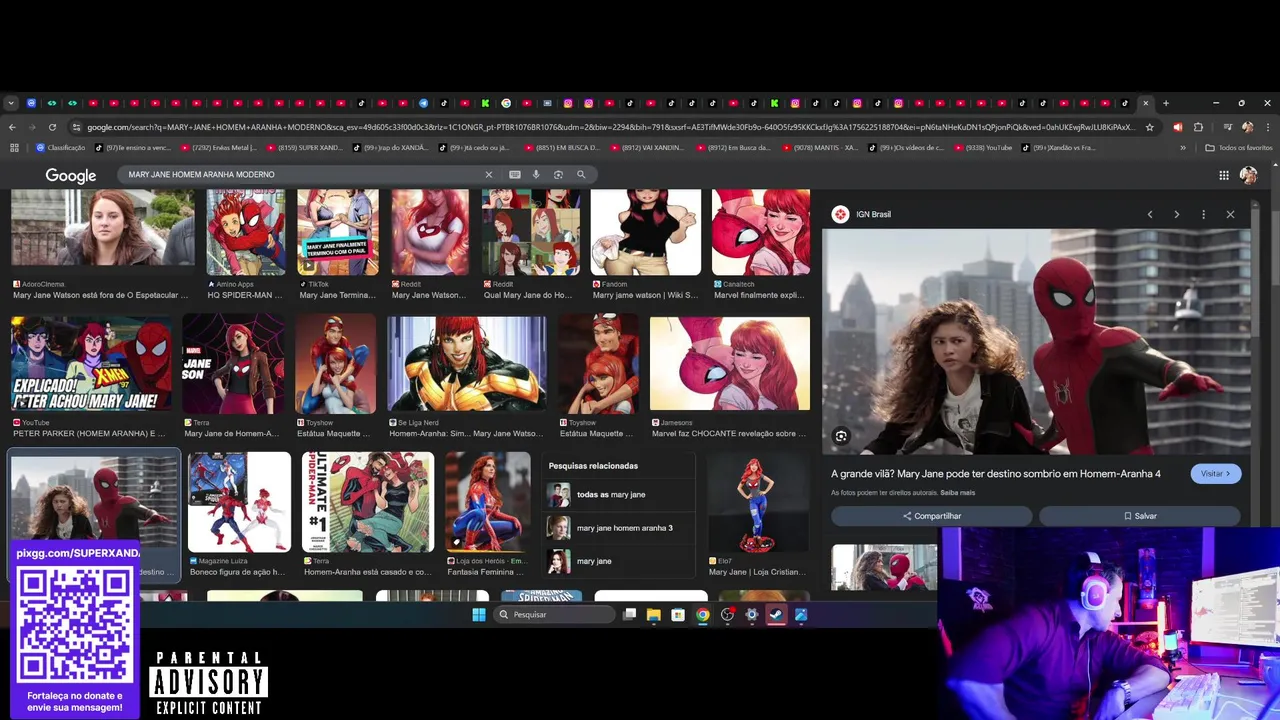Show next image in preview panel

[x=1176, y=214]
